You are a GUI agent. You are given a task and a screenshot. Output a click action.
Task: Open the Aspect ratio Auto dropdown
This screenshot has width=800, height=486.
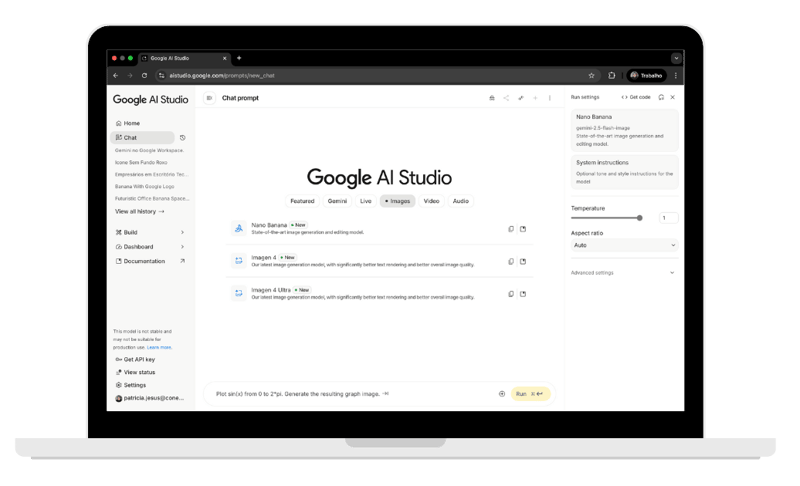[624, 245]
